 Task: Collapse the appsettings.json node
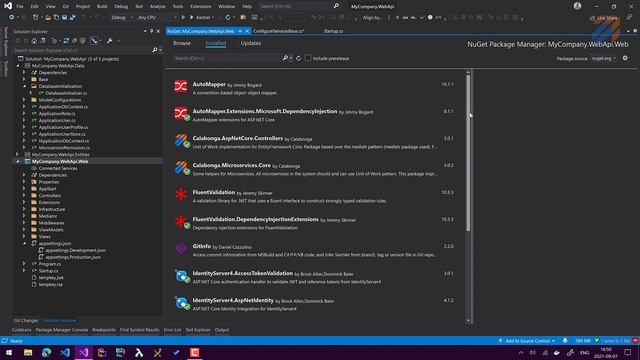point(24,243)
